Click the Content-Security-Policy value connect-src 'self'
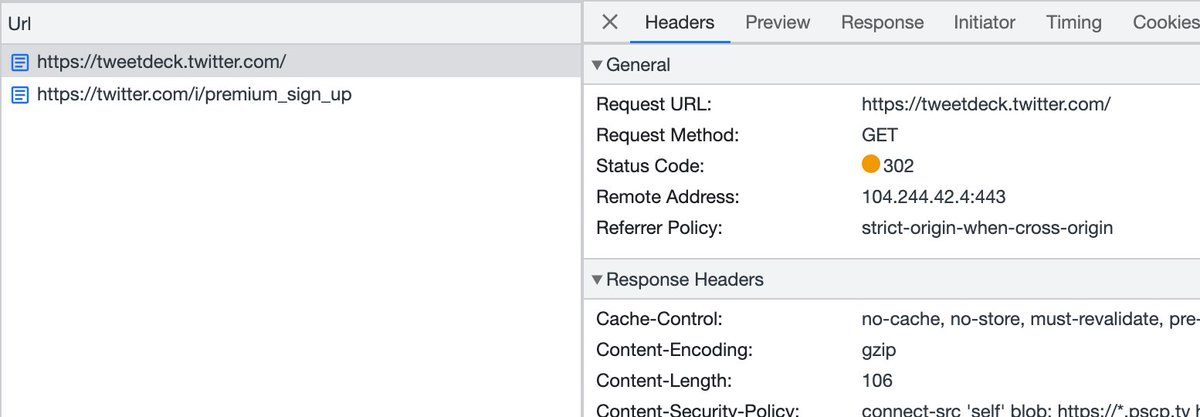The image size is (1200, 417). tap(1030, 409)
